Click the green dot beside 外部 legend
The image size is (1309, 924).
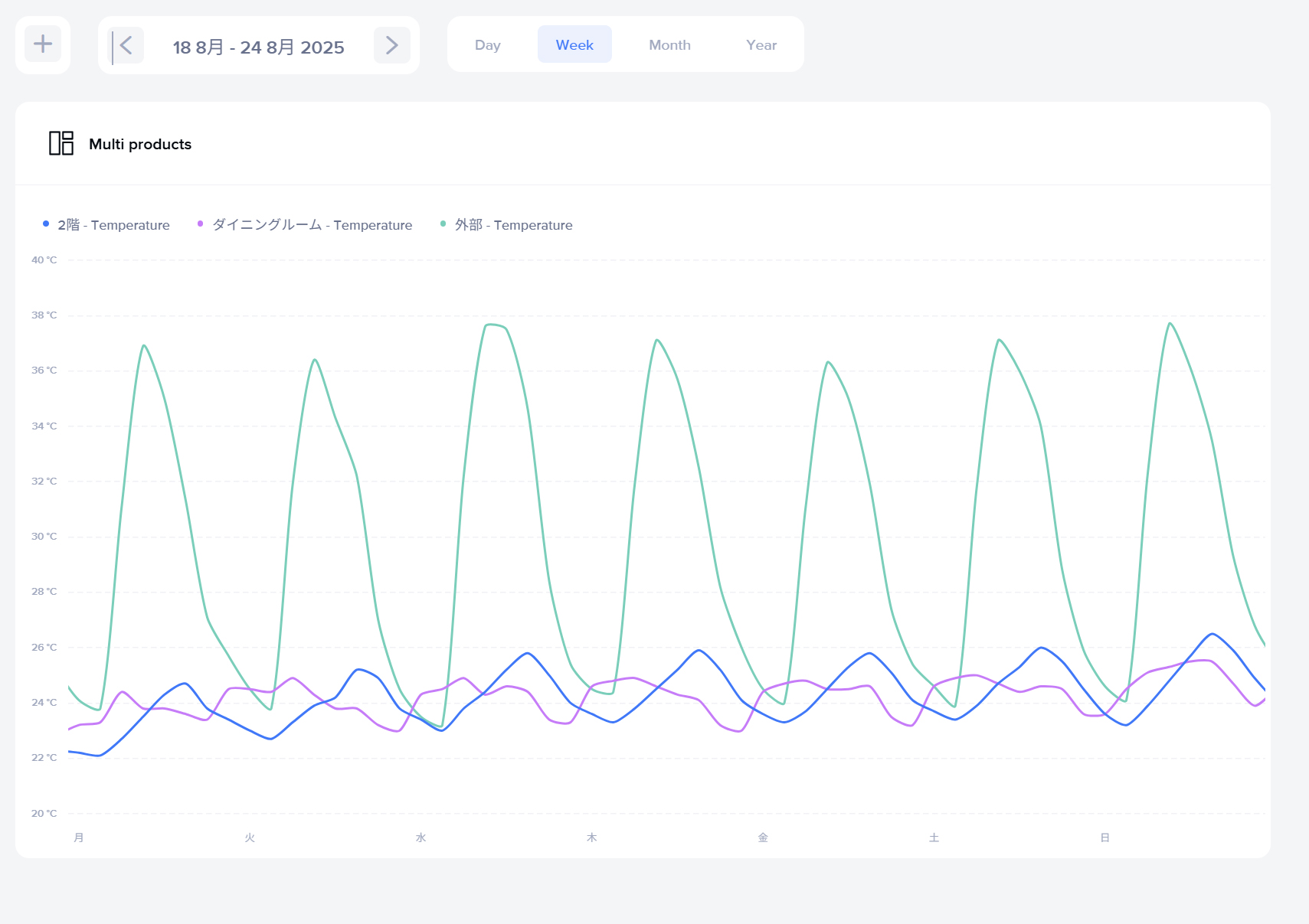tap(443, 224)
